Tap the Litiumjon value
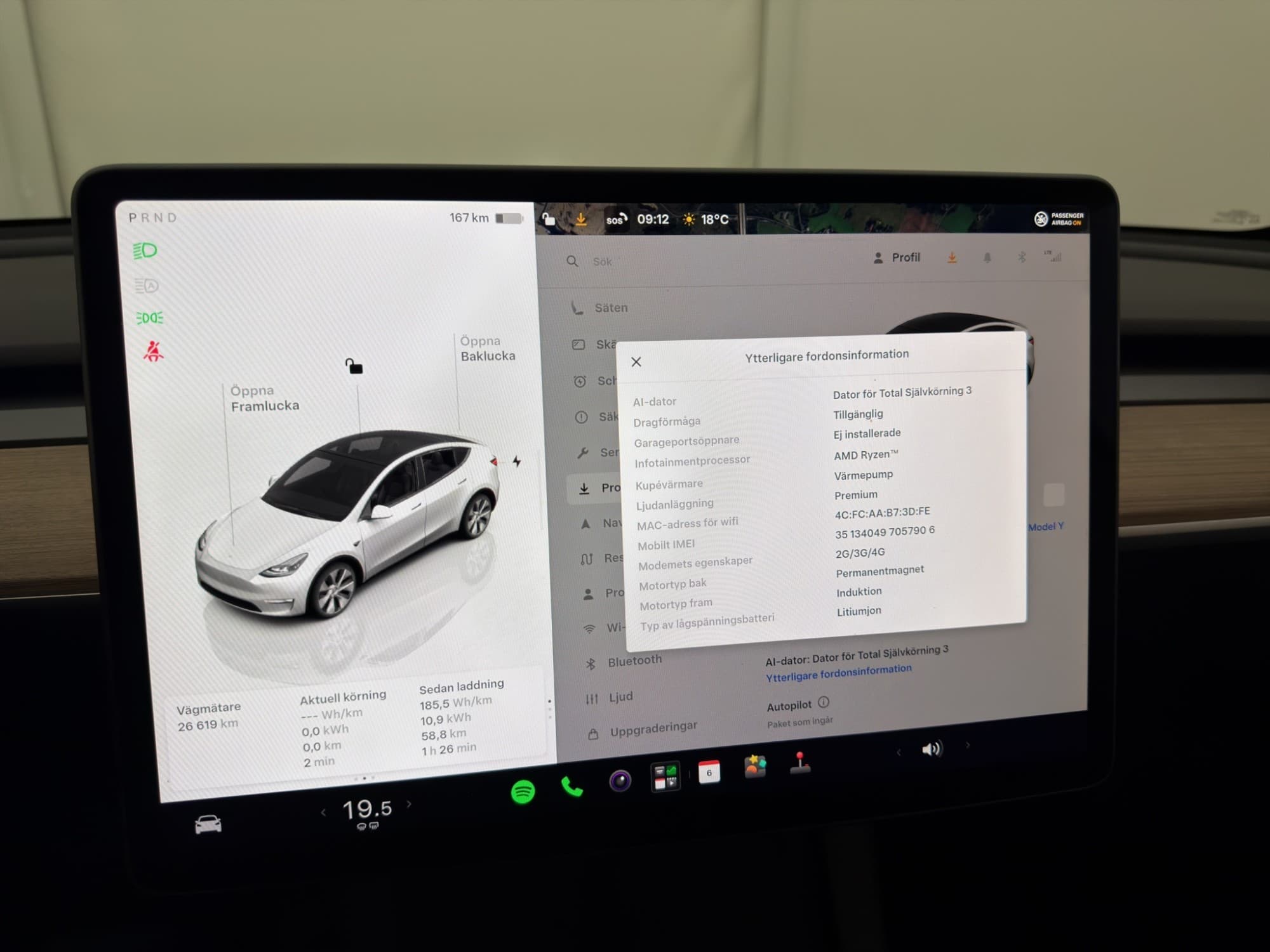 [859, 611]
